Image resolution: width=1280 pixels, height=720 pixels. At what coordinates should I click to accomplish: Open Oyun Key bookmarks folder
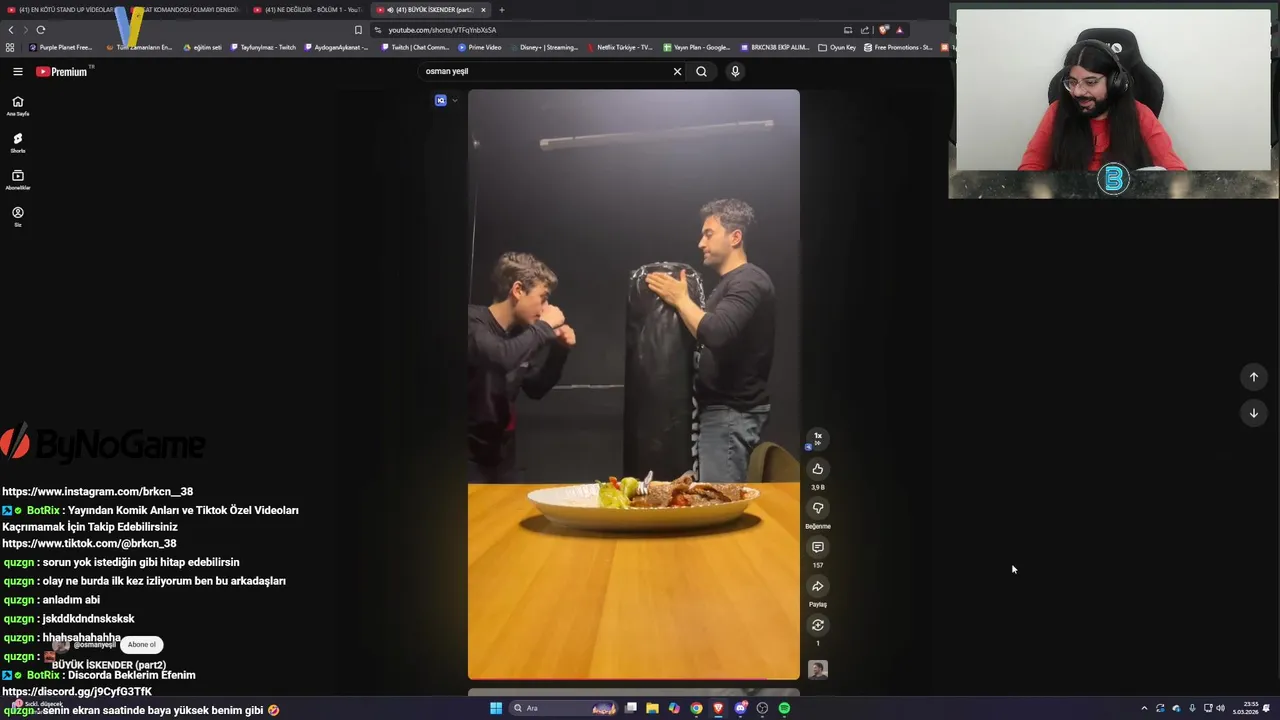pyautogui.click(x=837, y=47)
